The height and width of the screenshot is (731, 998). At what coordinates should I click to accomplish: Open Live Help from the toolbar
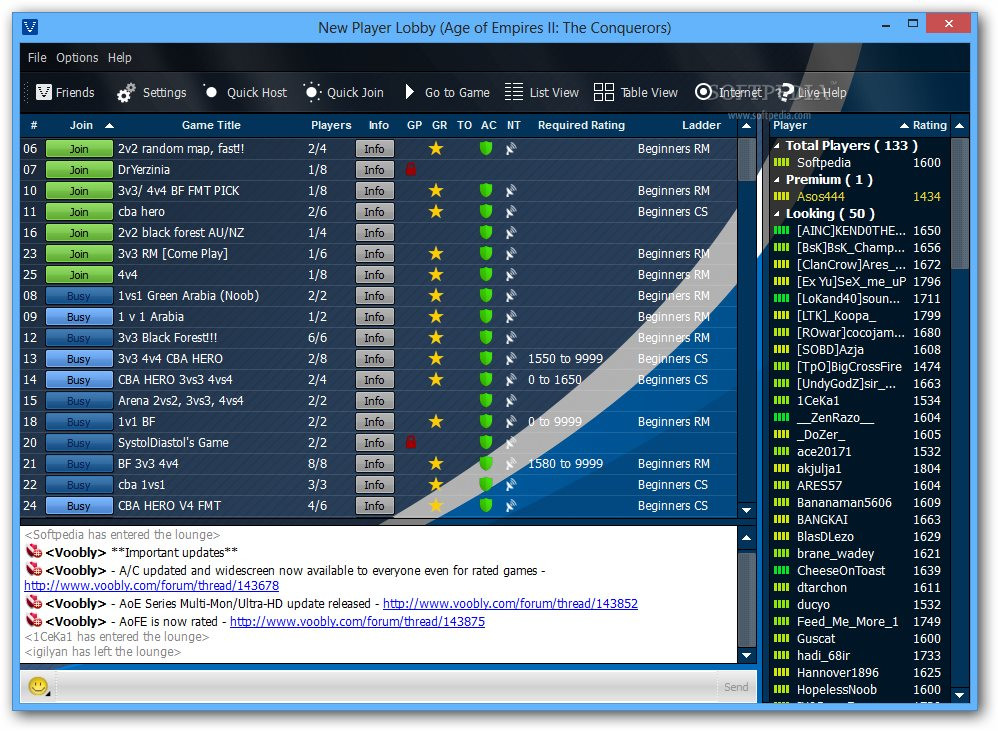pyautogui.click(x=813, y=92)
